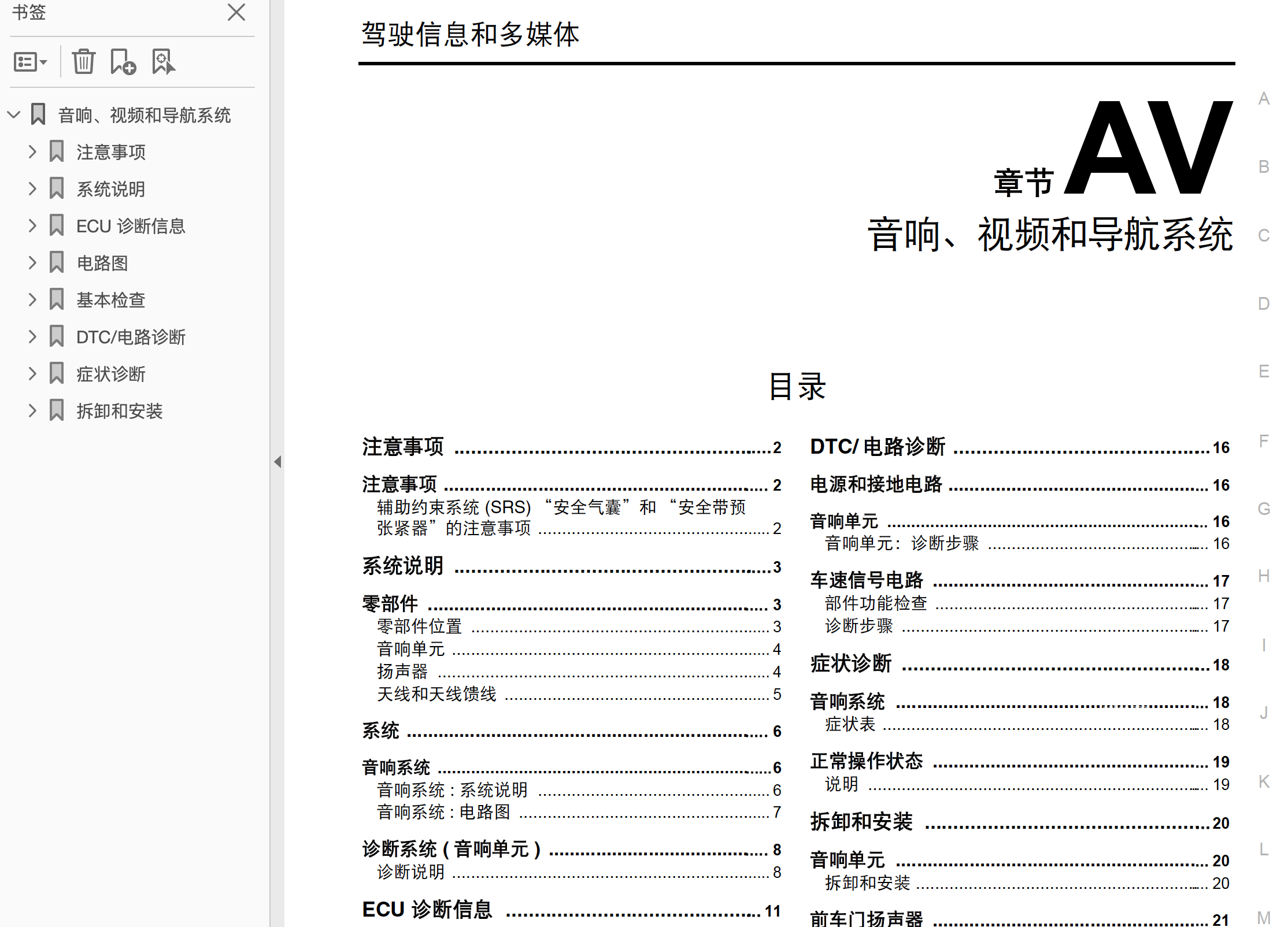1288x927 pixels.
Task: Click bookmark icon beside 电路图
Action: click(x=57, y=262)
